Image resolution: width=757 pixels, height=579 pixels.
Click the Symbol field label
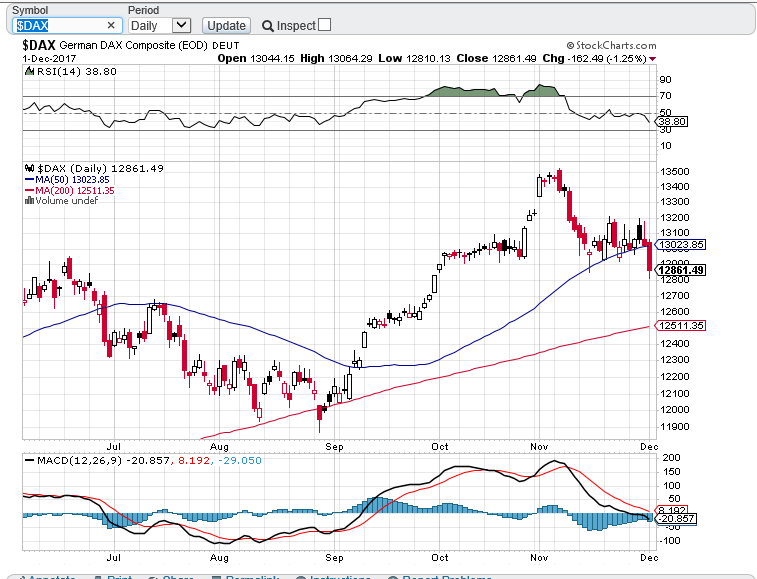30,10
